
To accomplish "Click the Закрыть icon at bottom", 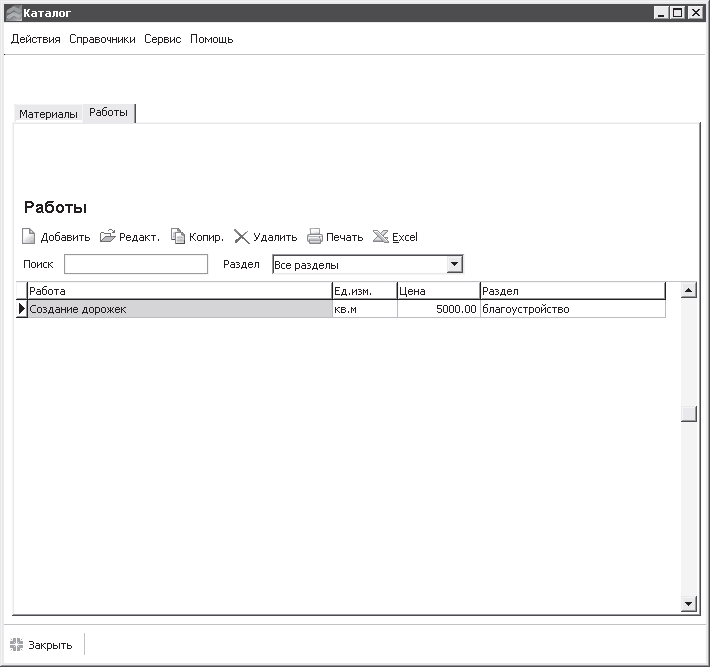I will coord(16,644).
